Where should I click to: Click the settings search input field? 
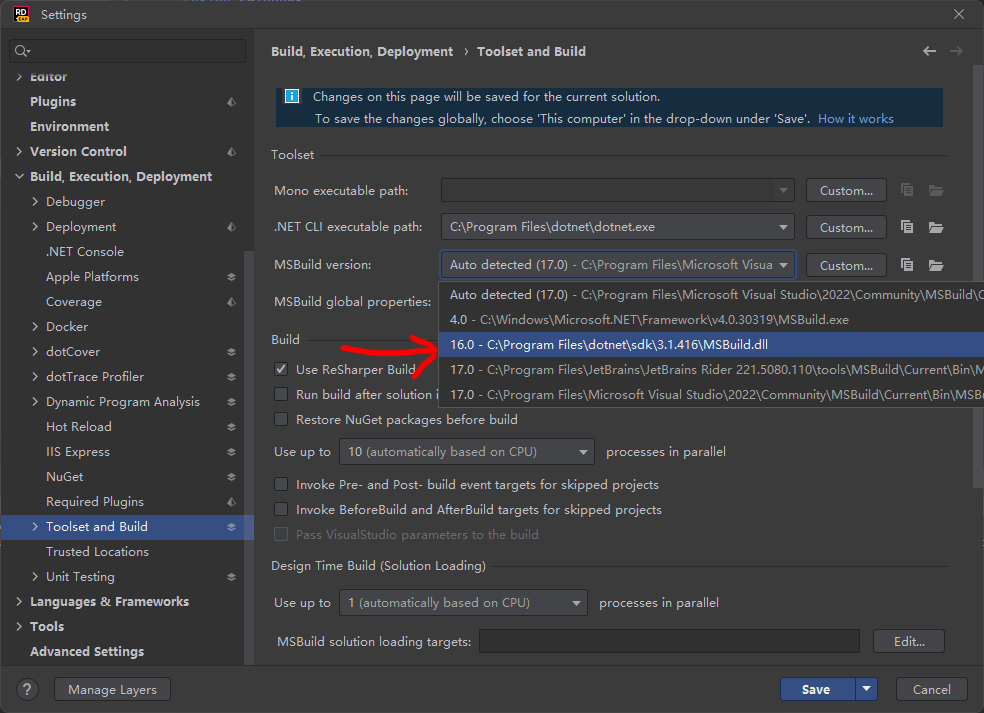(x=127, y=51)
